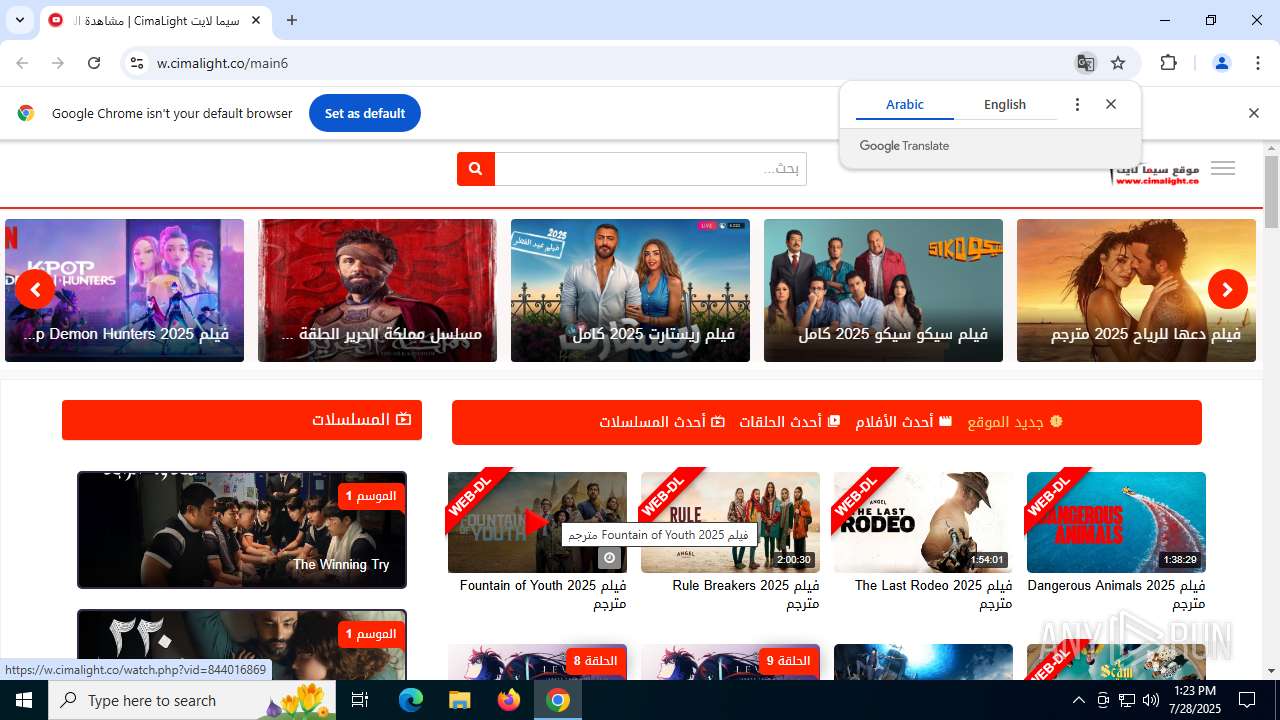Click the Windows taskbar search box
The height and width of the screenshot is (720, 1280).
coord(192,700)
